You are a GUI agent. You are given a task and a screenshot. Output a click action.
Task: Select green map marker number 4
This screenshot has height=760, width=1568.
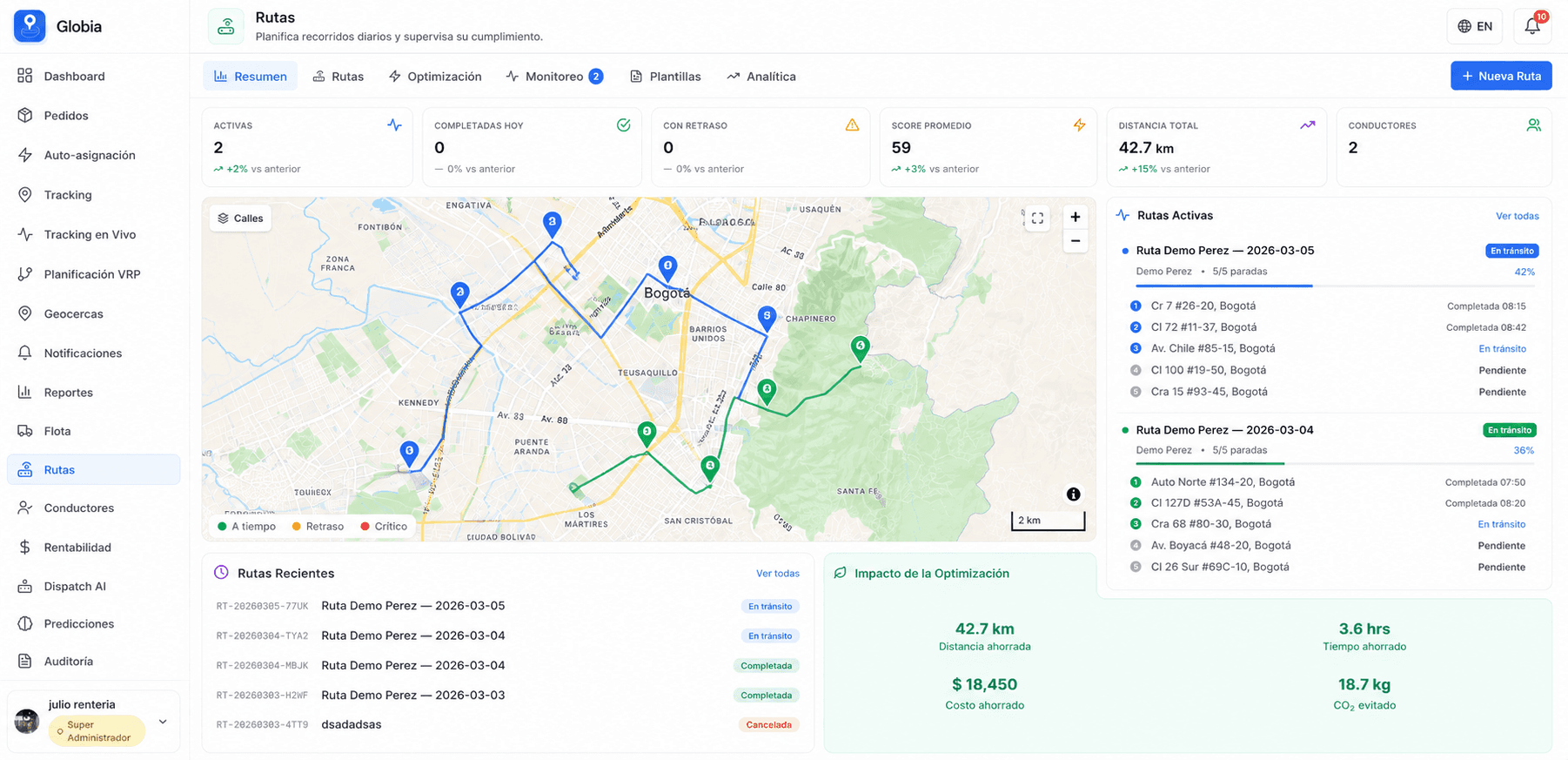click(860, 348)
